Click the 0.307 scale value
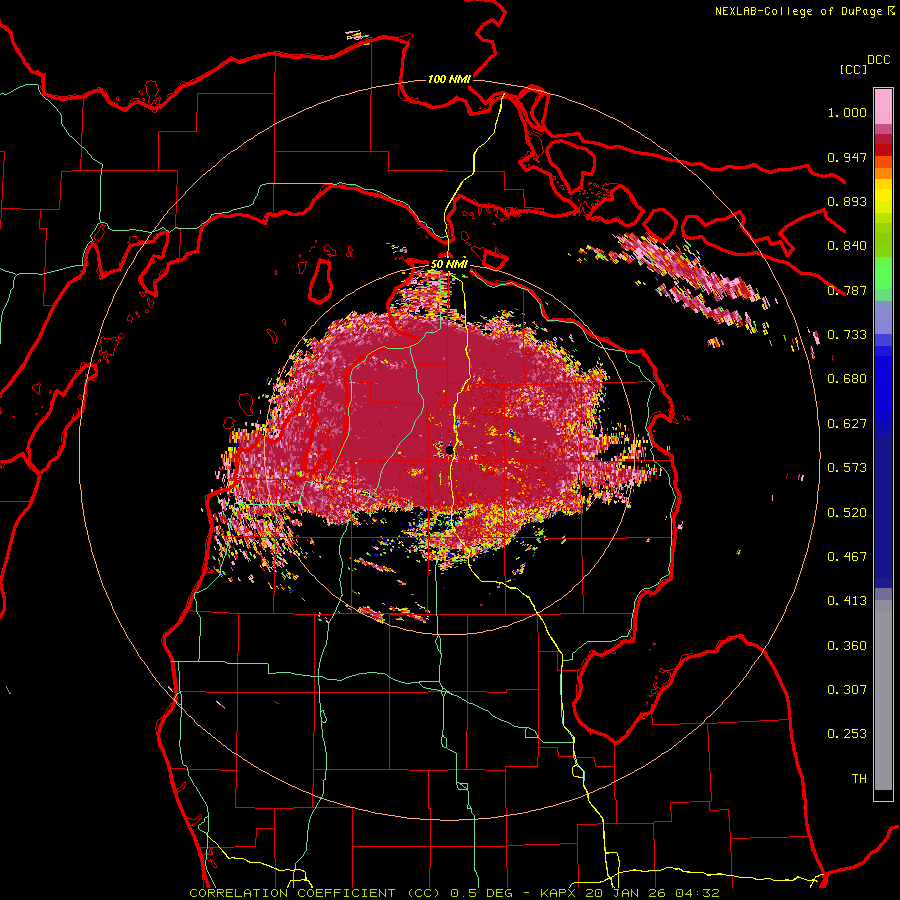The height and width of the screenshot is (900, 900). (847, 690)
